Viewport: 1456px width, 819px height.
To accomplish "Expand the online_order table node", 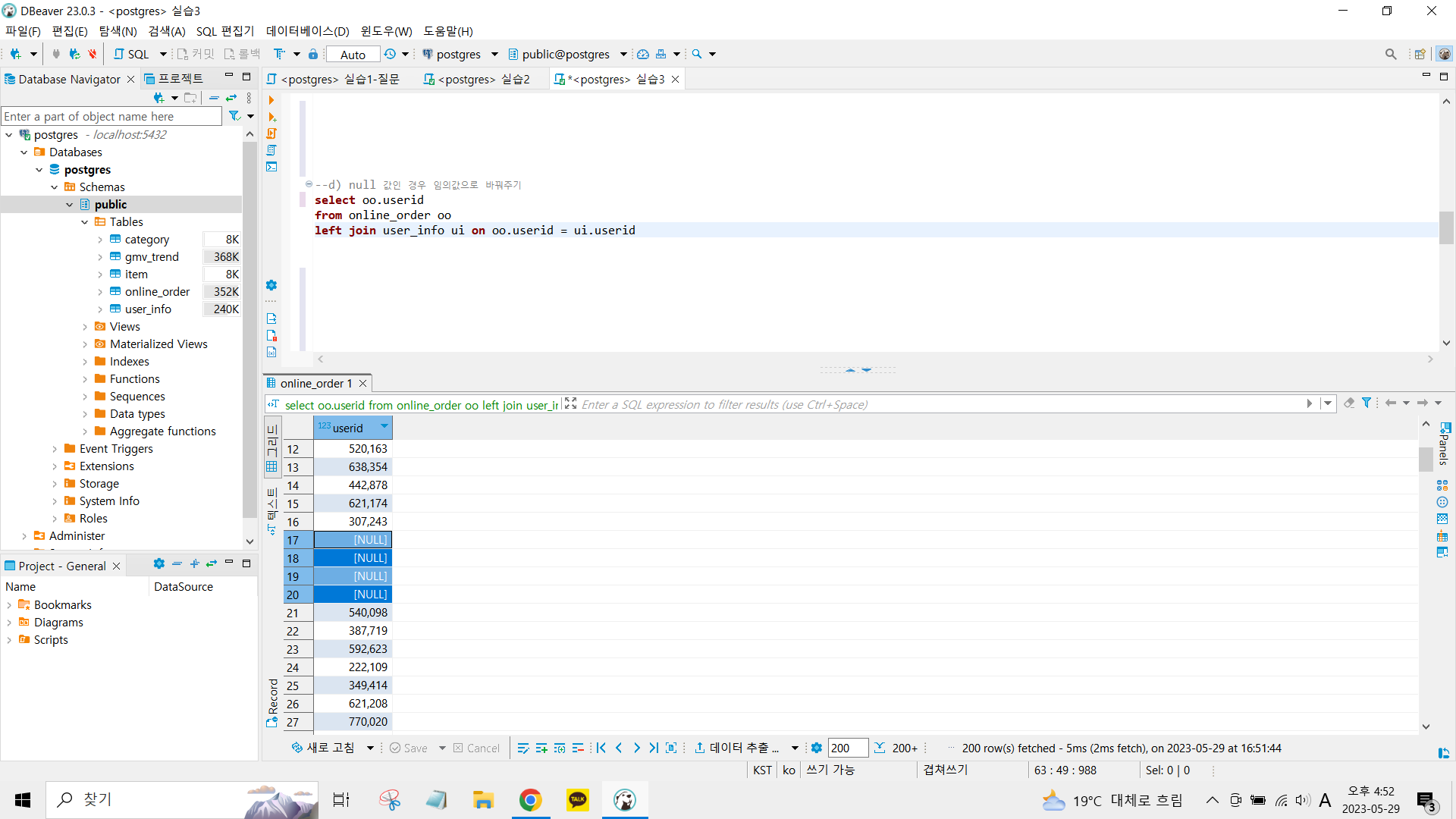I will (99, 292).
